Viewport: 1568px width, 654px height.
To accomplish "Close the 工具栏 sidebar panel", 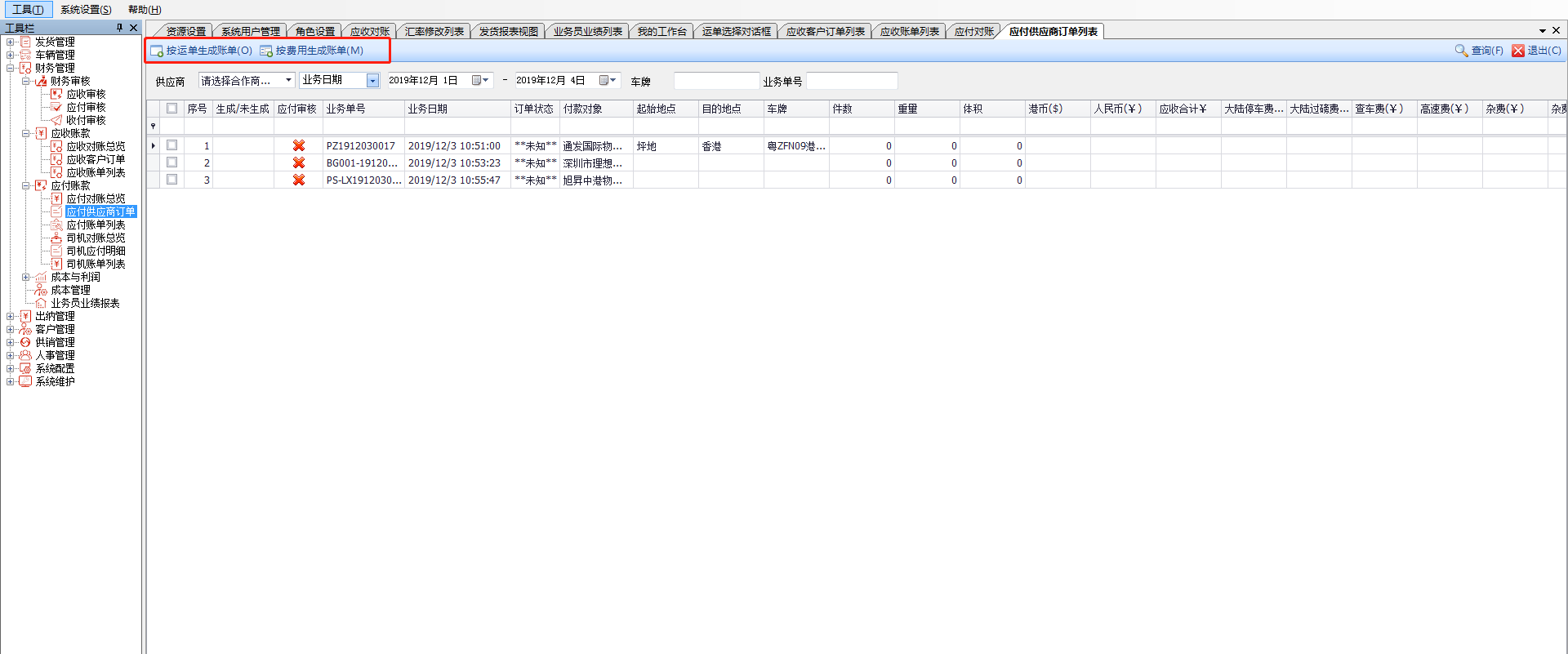I will click(134, 28).
